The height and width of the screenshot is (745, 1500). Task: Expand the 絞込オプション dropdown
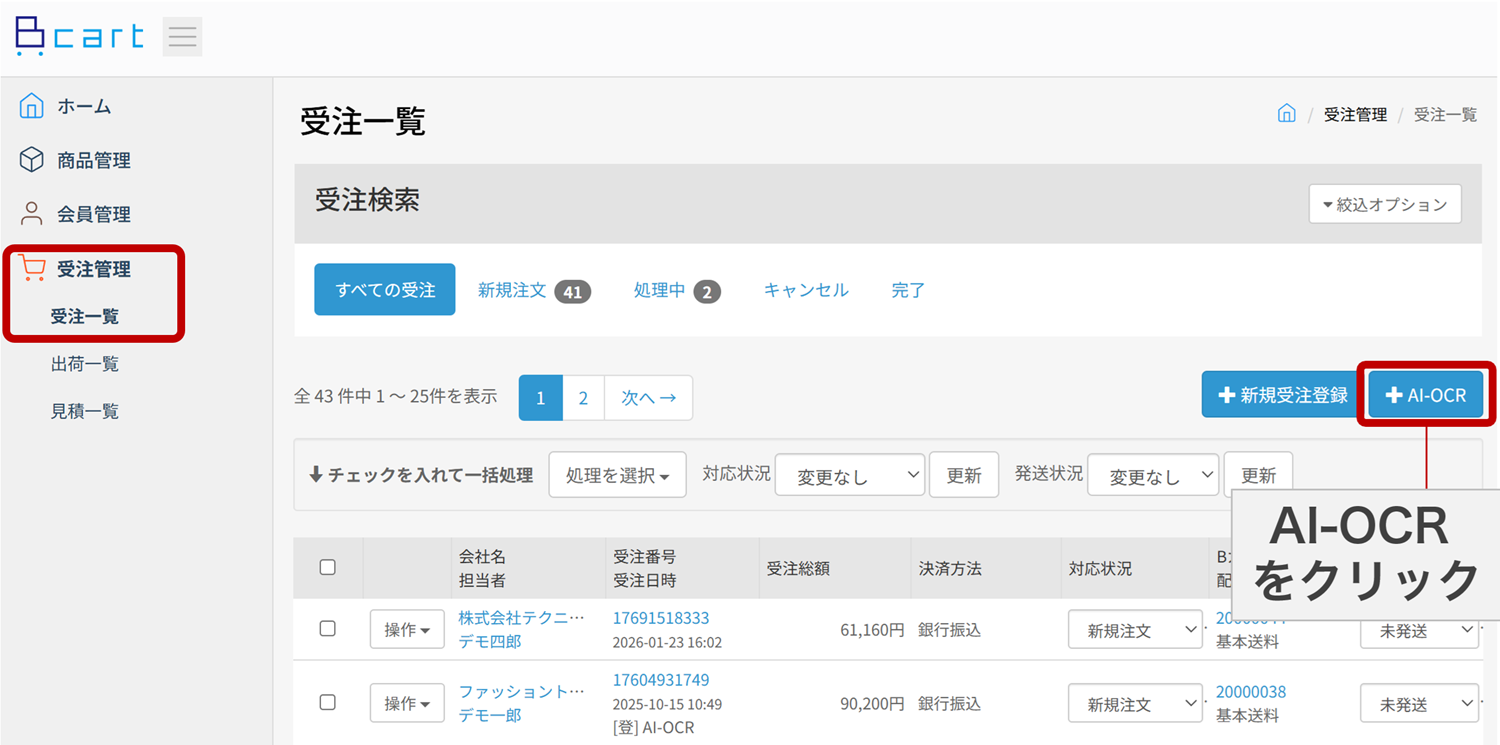[x=1384, y=204]
